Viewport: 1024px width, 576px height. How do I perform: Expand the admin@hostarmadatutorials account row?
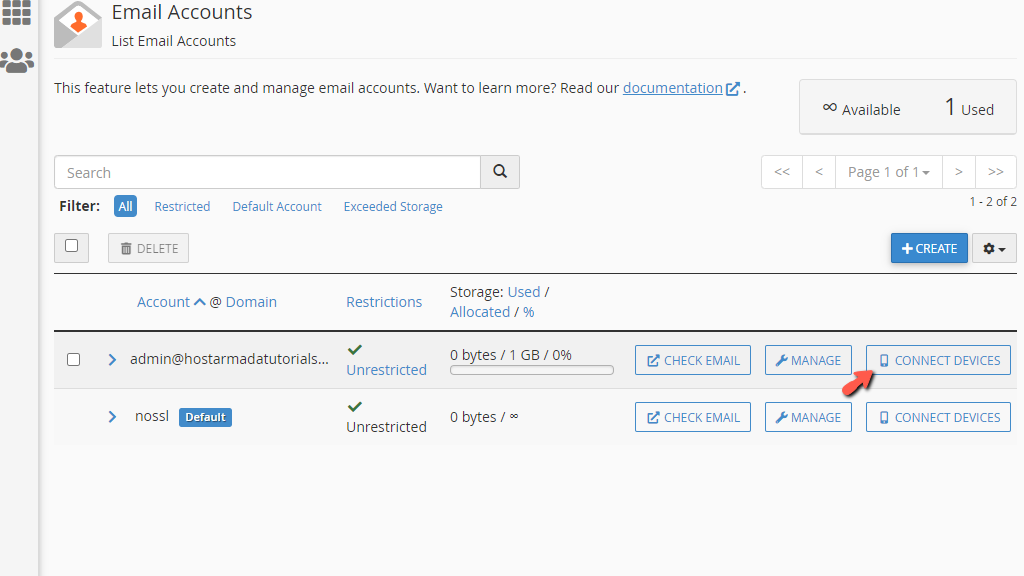[x=112, y=360]
